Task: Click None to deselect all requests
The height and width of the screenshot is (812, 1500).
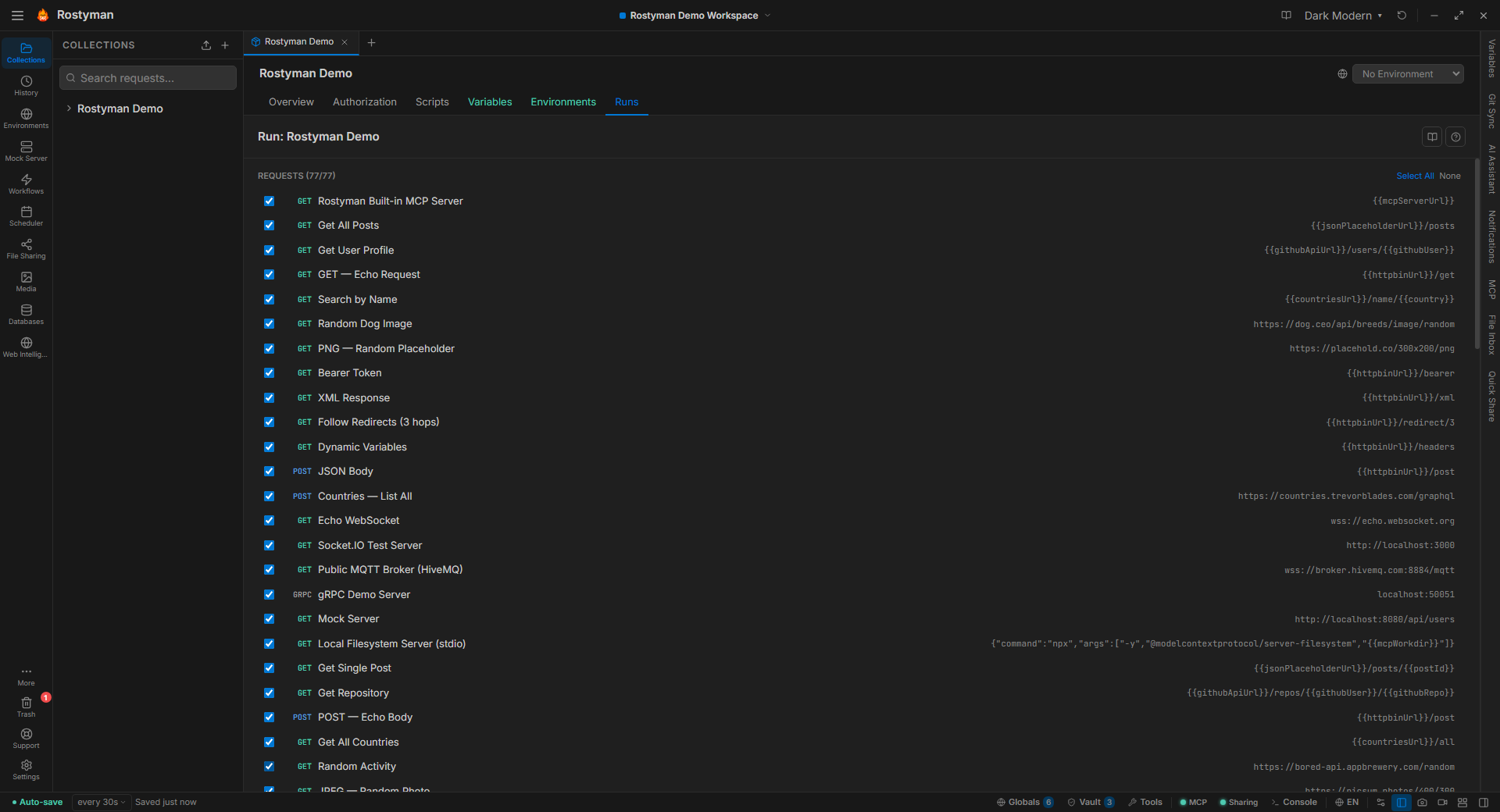Action: tap(1450, 176)
